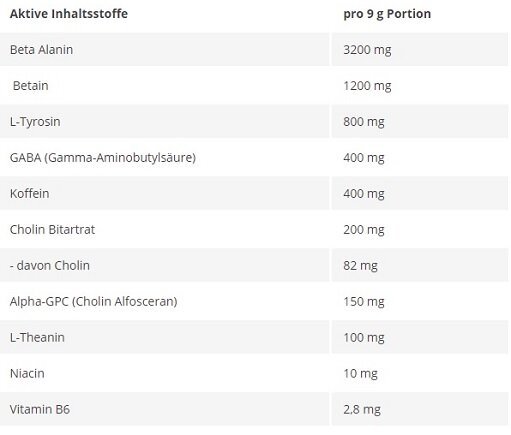Click the 1200 mg value
Screen dimensions: 511x435
pos(367,86)
